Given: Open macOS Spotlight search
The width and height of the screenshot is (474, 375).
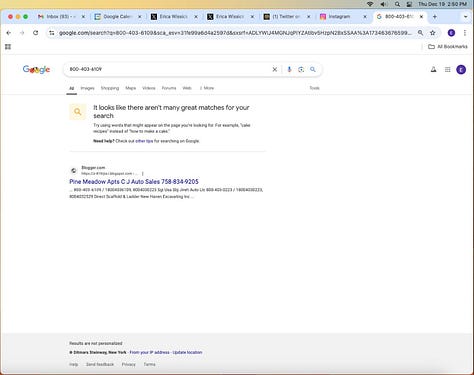Looking at the screenshot, I should 397,4.
